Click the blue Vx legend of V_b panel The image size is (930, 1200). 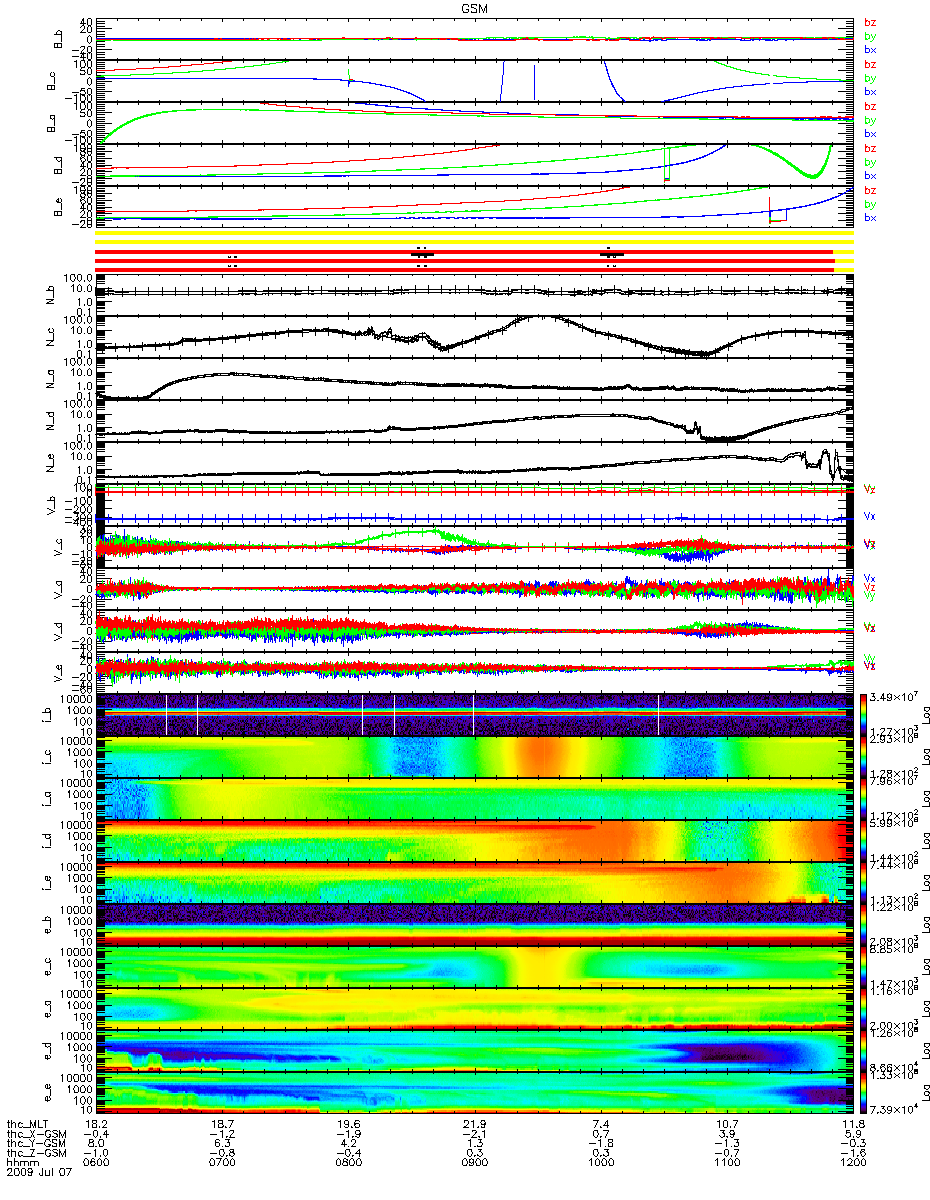click(x=870, y=517)
